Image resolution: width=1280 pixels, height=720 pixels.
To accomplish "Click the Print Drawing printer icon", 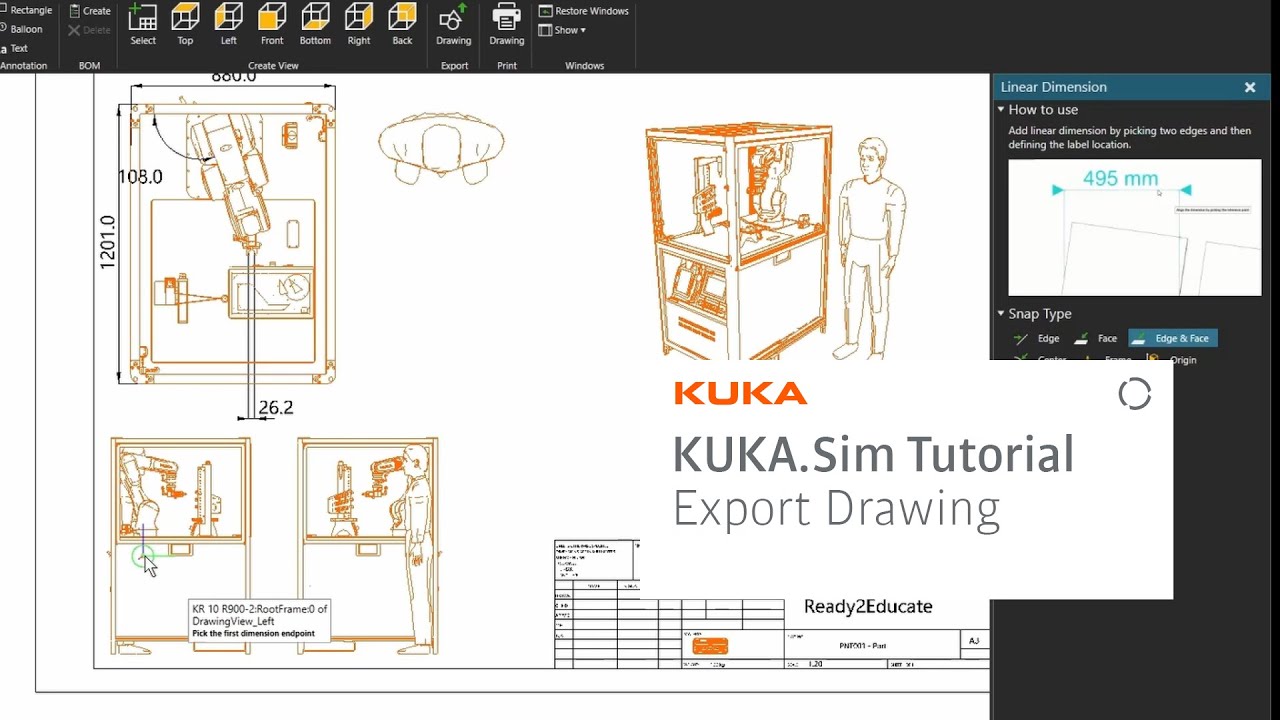I will (507, 25).
